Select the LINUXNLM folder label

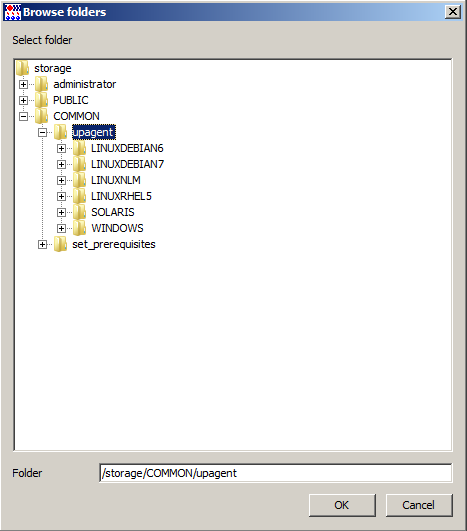tap(116, 180)
